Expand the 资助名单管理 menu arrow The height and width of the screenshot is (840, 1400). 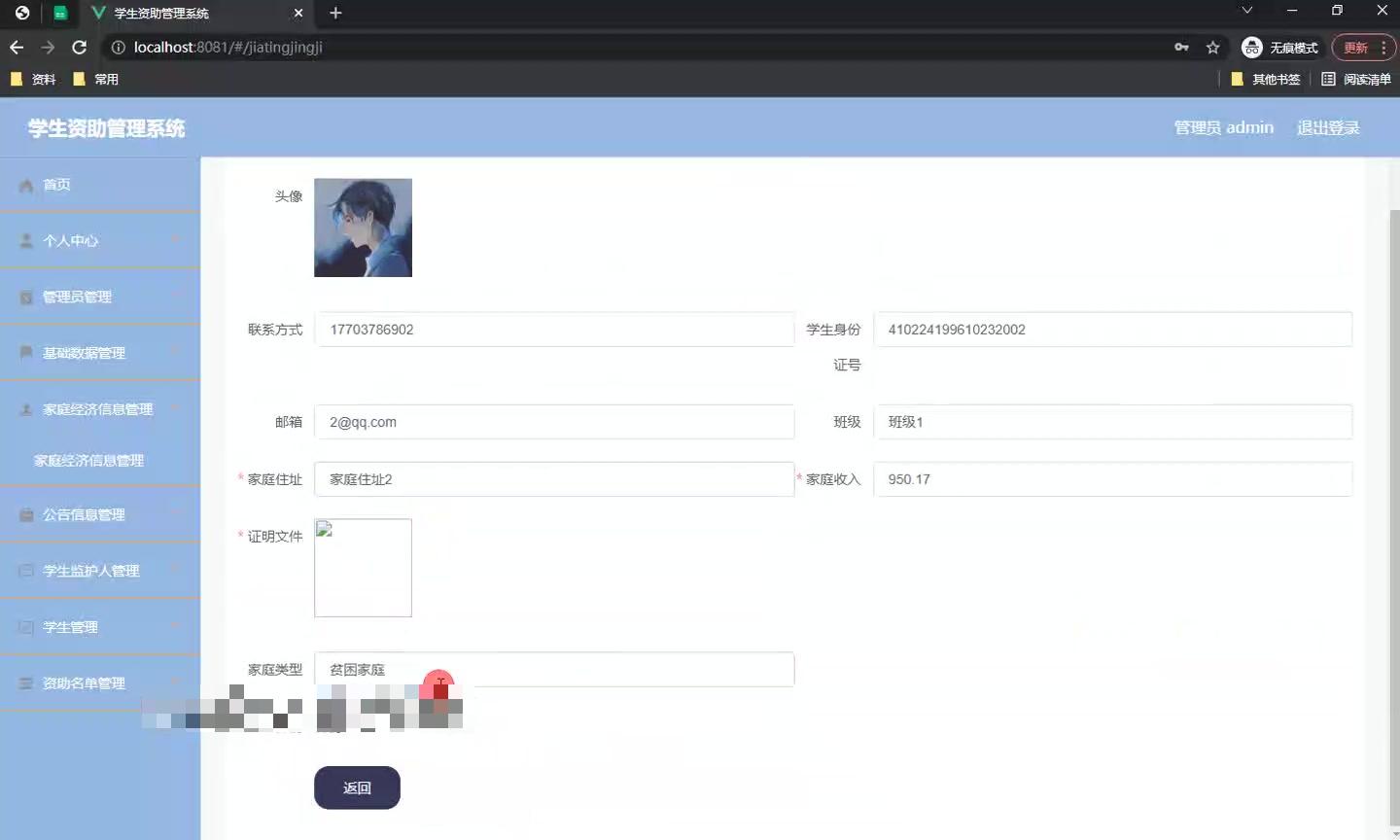point(176,682)
